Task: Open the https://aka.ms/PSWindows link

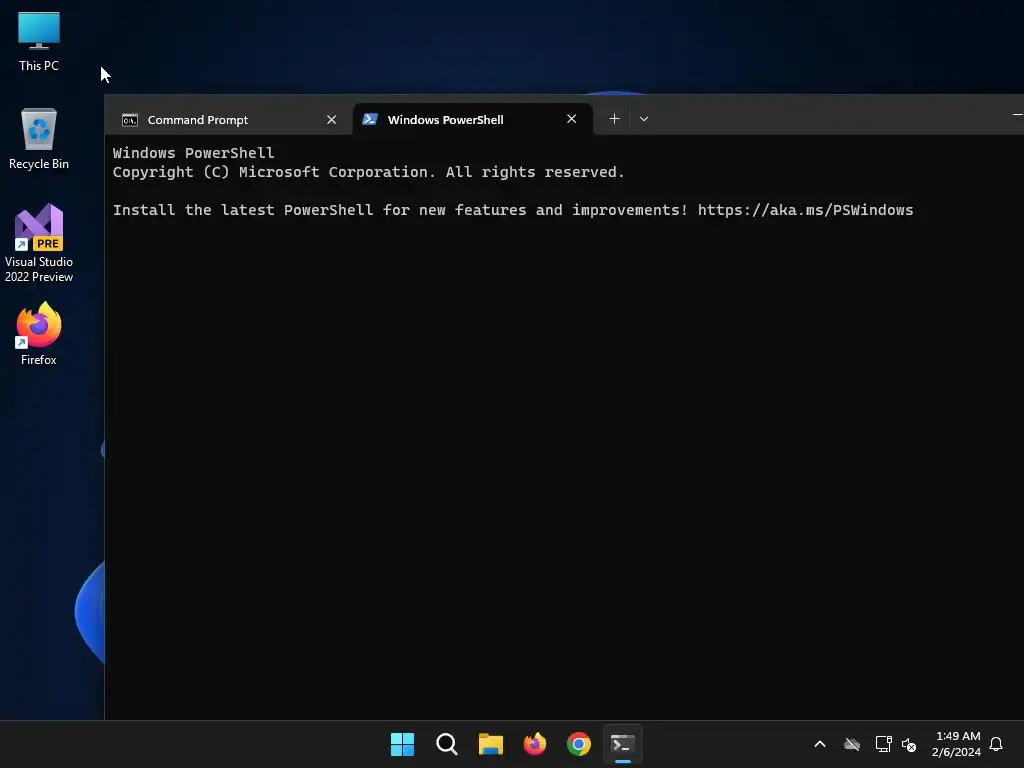Action: [805, 210]
